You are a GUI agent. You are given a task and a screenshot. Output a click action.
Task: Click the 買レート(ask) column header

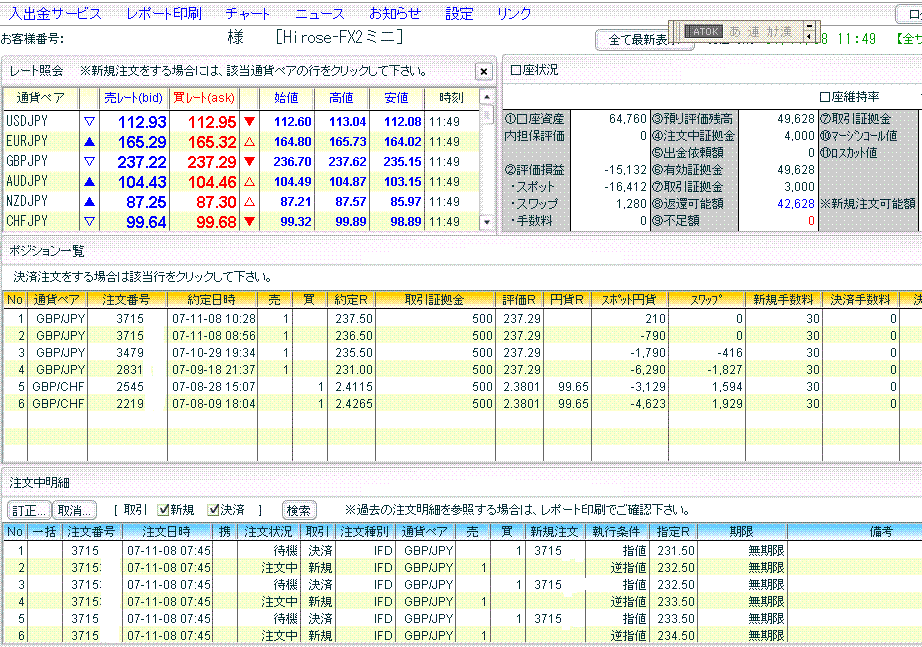point(204,98)
